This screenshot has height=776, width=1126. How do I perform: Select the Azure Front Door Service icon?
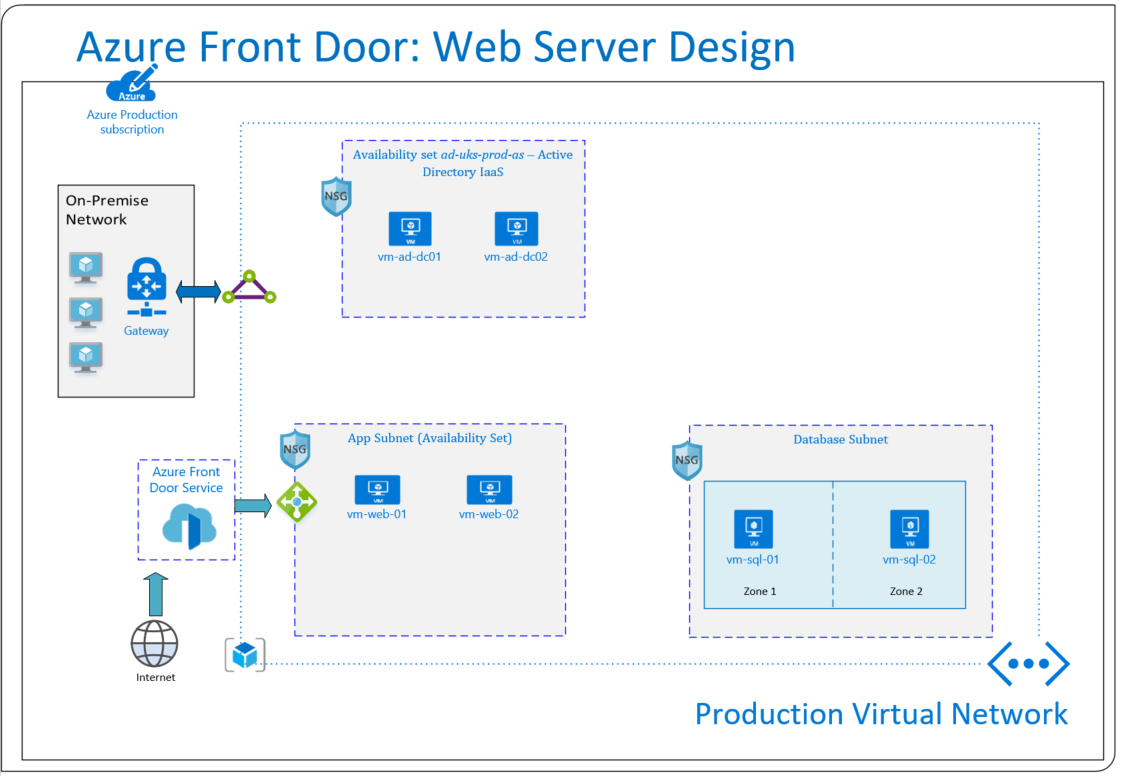188,527
